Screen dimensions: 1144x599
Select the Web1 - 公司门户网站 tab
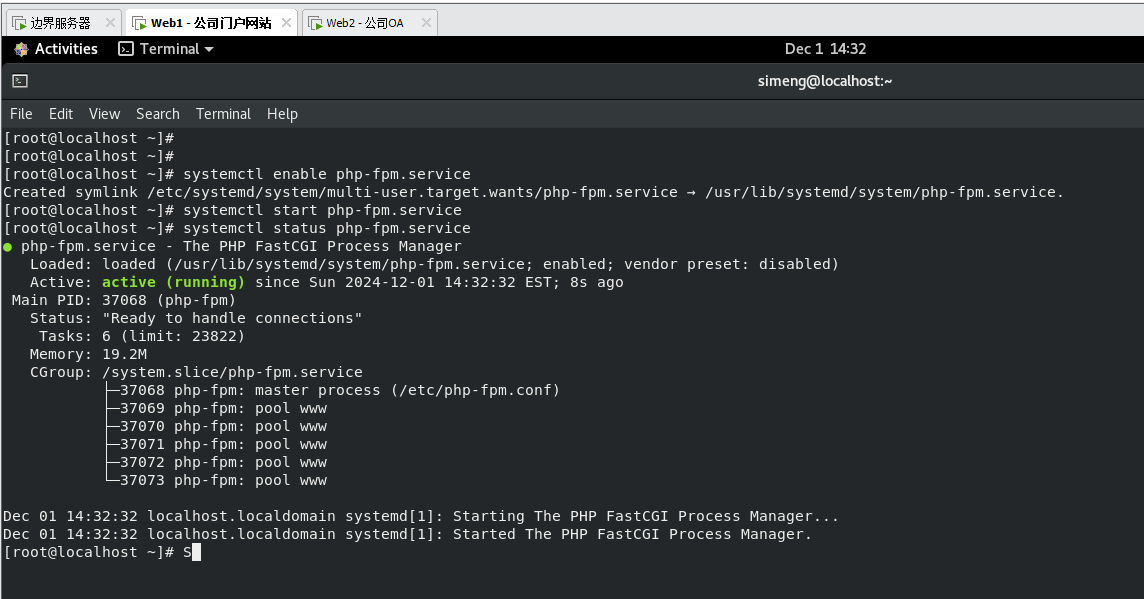tap(210, 23)
